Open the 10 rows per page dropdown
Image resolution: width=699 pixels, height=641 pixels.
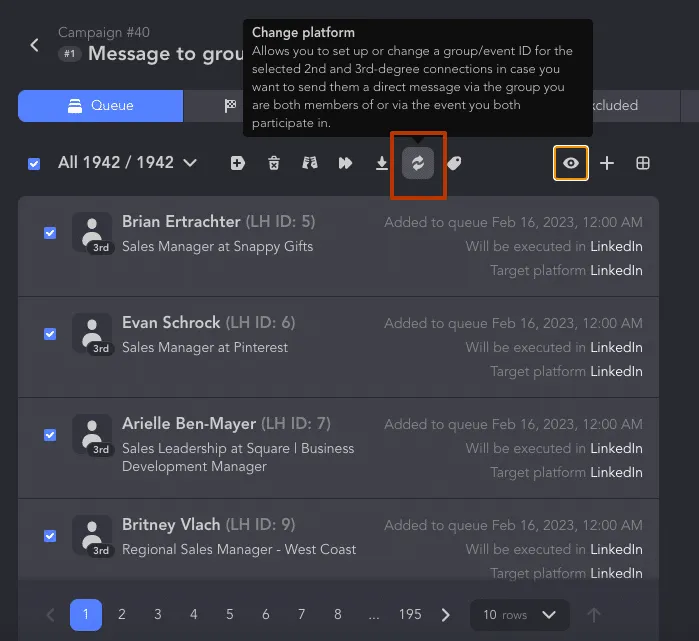(x=520, y=615)
